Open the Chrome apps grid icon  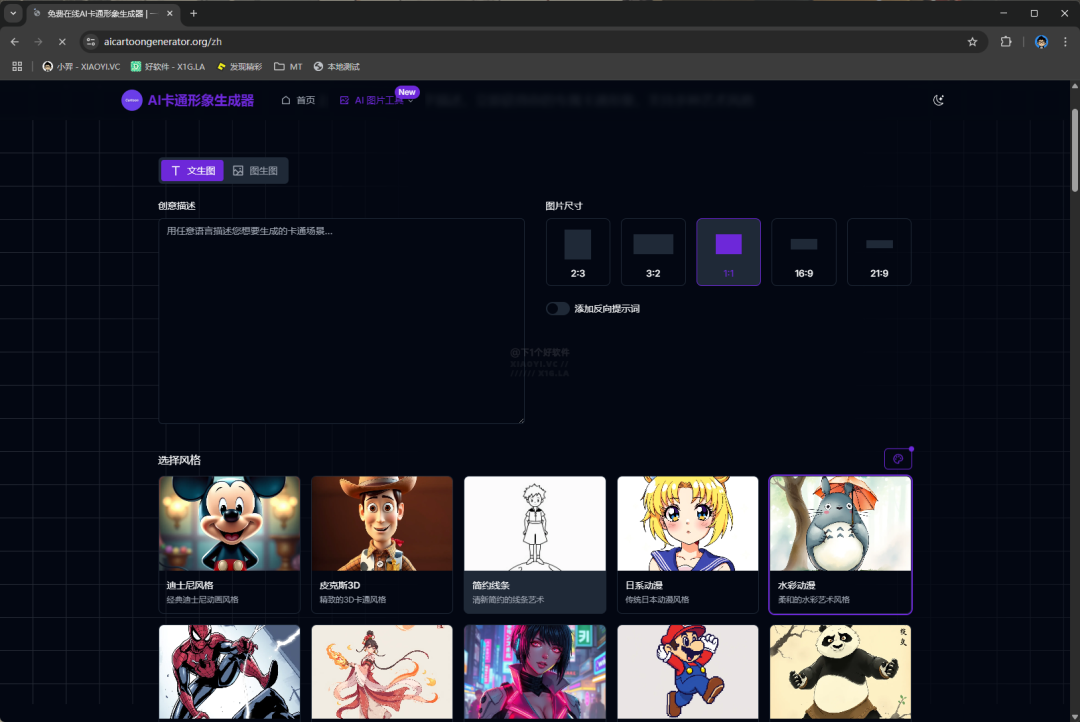(x=17, y=67)
